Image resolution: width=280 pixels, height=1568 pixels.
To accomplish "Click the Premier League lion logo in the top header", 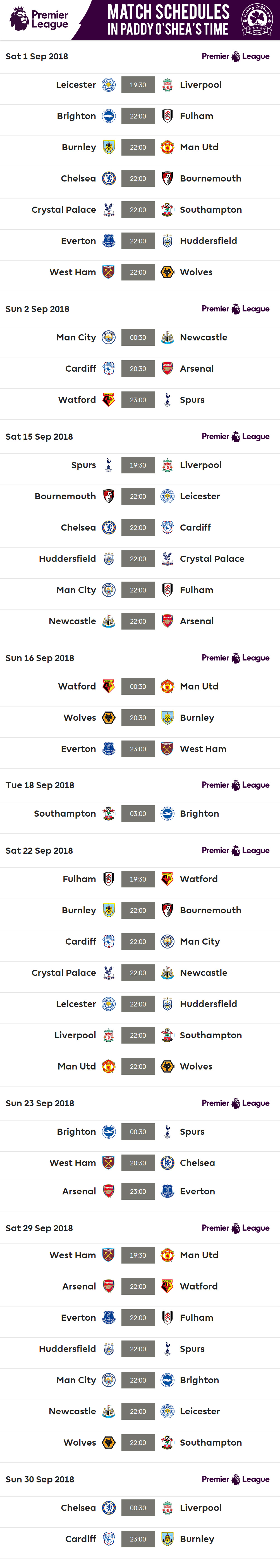I will point(19,19).
